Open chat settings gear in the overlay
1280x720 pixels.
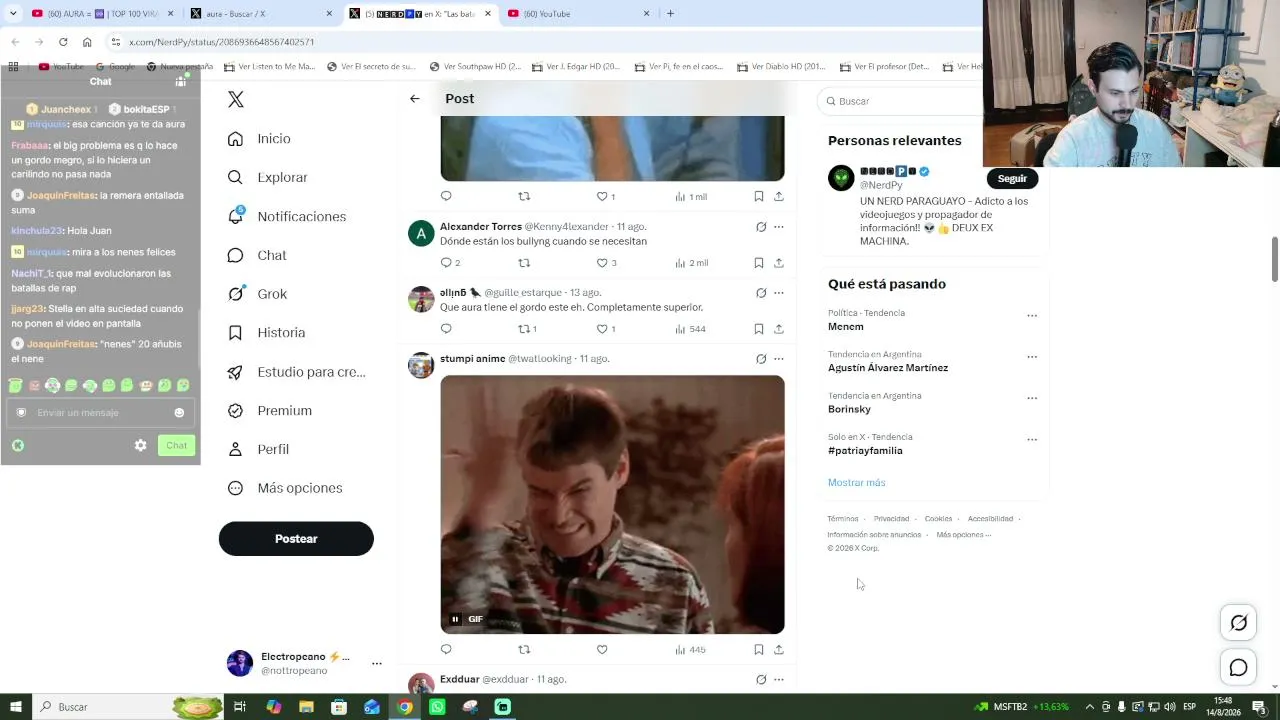(140, 446)
